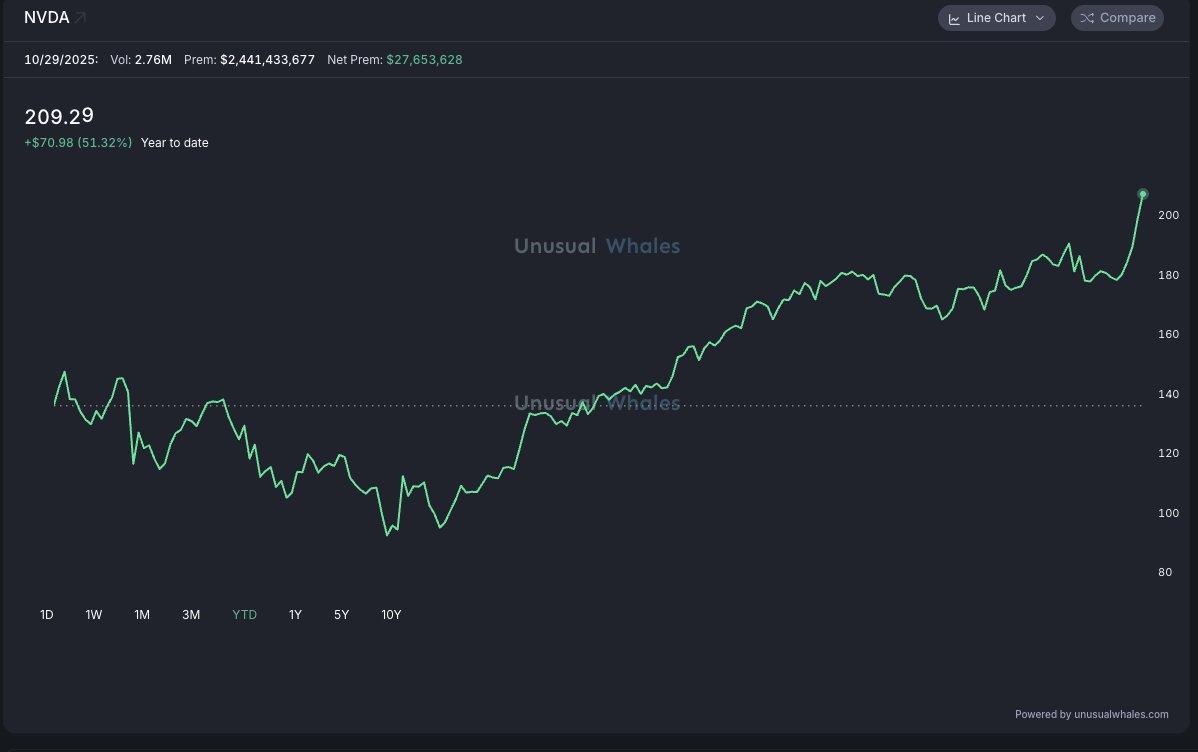Enable the 1M range toggle
The height and width of the screenshot is (752, 1198).
pos(141,614)
